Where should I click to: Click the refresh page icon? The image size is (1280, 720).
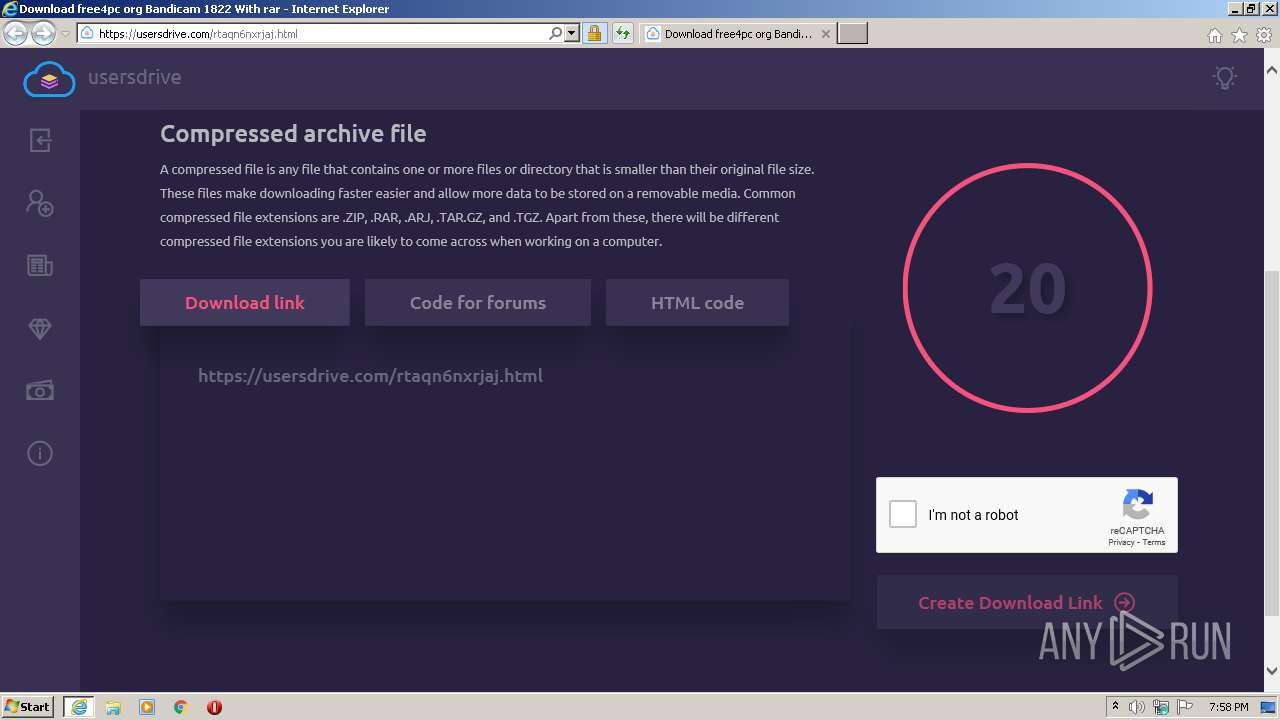pos(623,33)
